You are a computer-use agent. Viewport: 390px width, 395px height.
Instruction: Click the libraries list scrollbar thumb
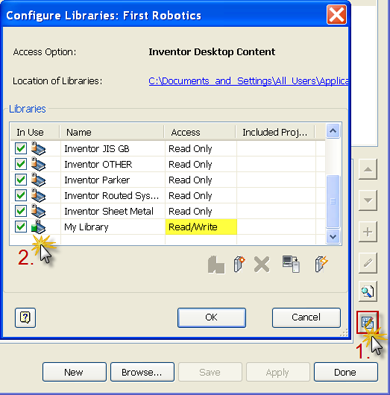click(x=333, y=201)
